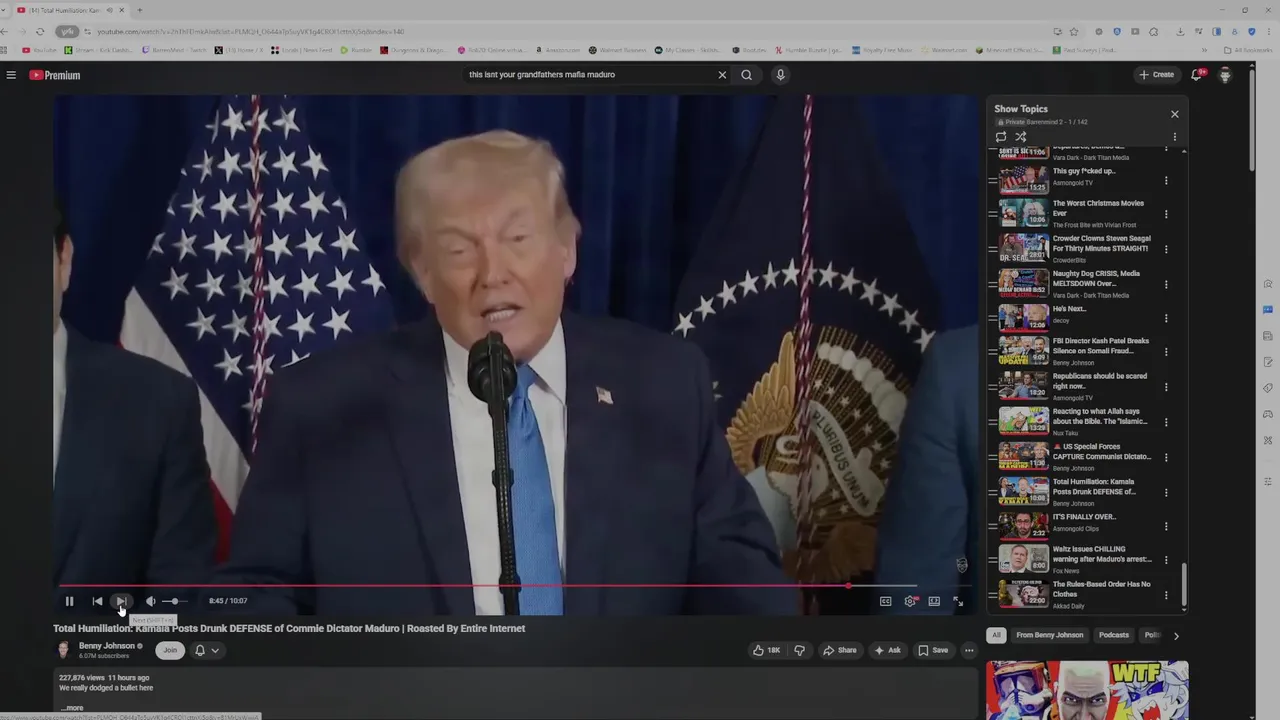Screen dimensions: 1280x720
Task: Open options for 'The Worst Christmas Movies Ever'
Action: coord(1166,214)
